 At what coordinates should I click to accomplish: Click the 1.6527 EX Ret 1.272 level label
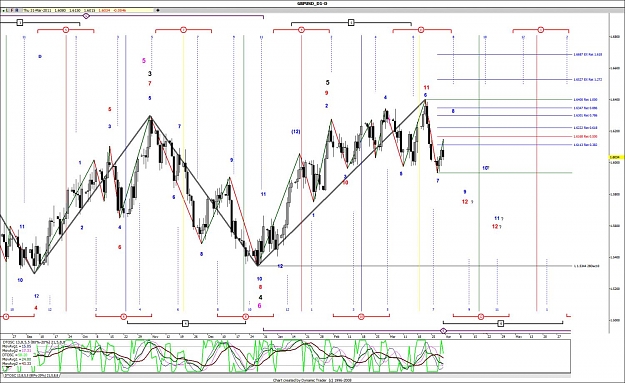(x=588, y=79)
